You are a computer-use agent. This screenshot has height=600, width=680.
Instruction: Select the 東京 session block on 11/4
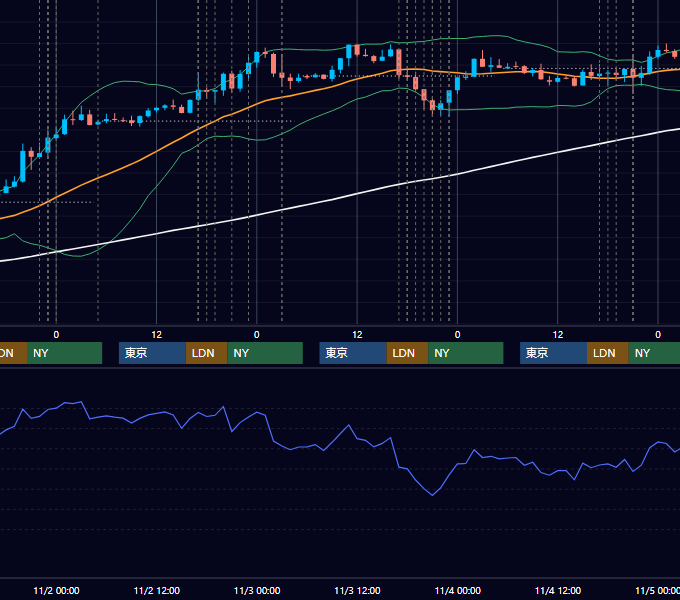coord(553,353)
